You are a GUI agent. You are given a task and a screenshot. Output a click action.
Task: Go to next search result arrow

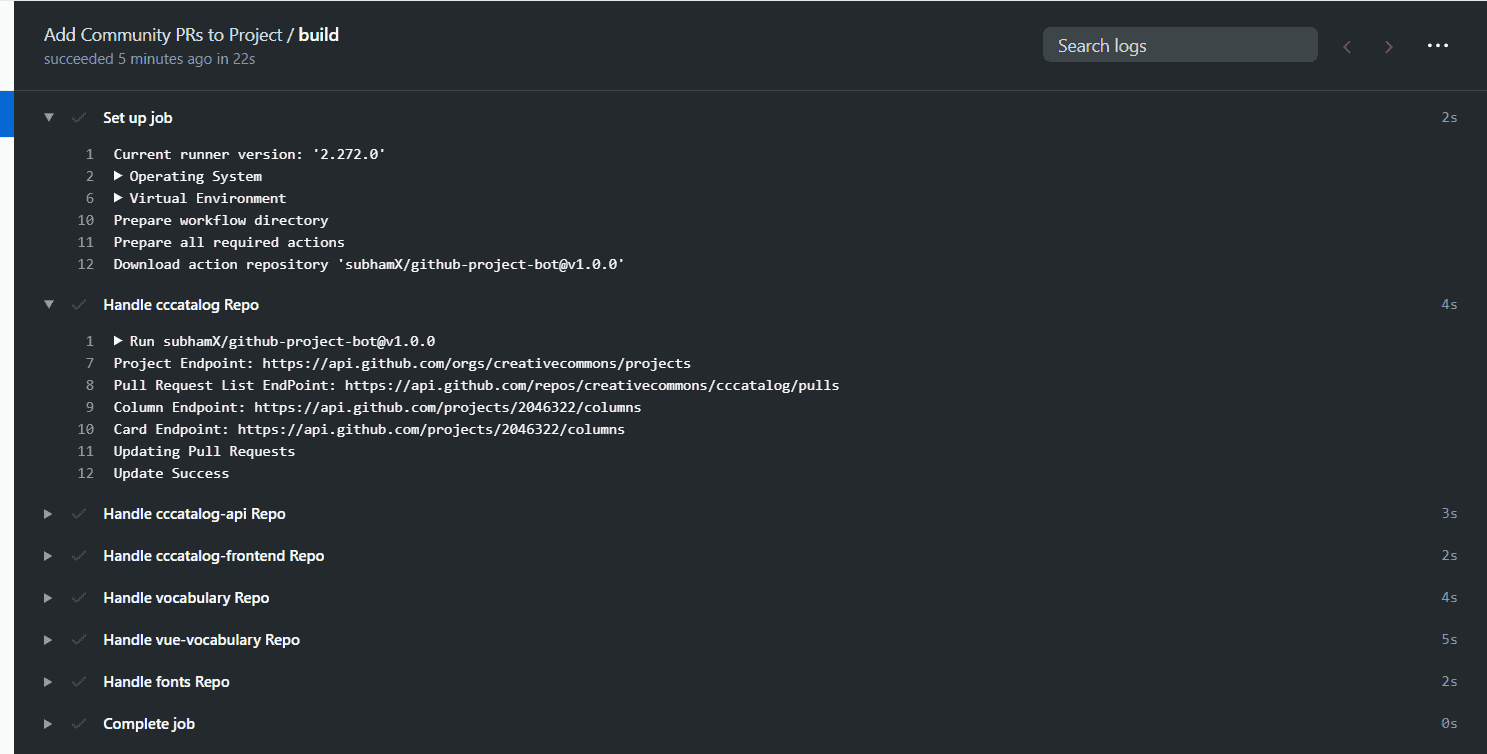[x=1389, y=46]
